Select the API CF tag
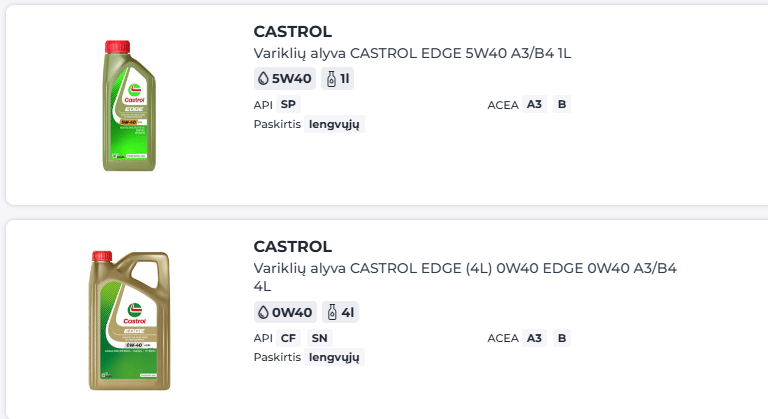This screenshot has width=768, height=419. point(289,338)
